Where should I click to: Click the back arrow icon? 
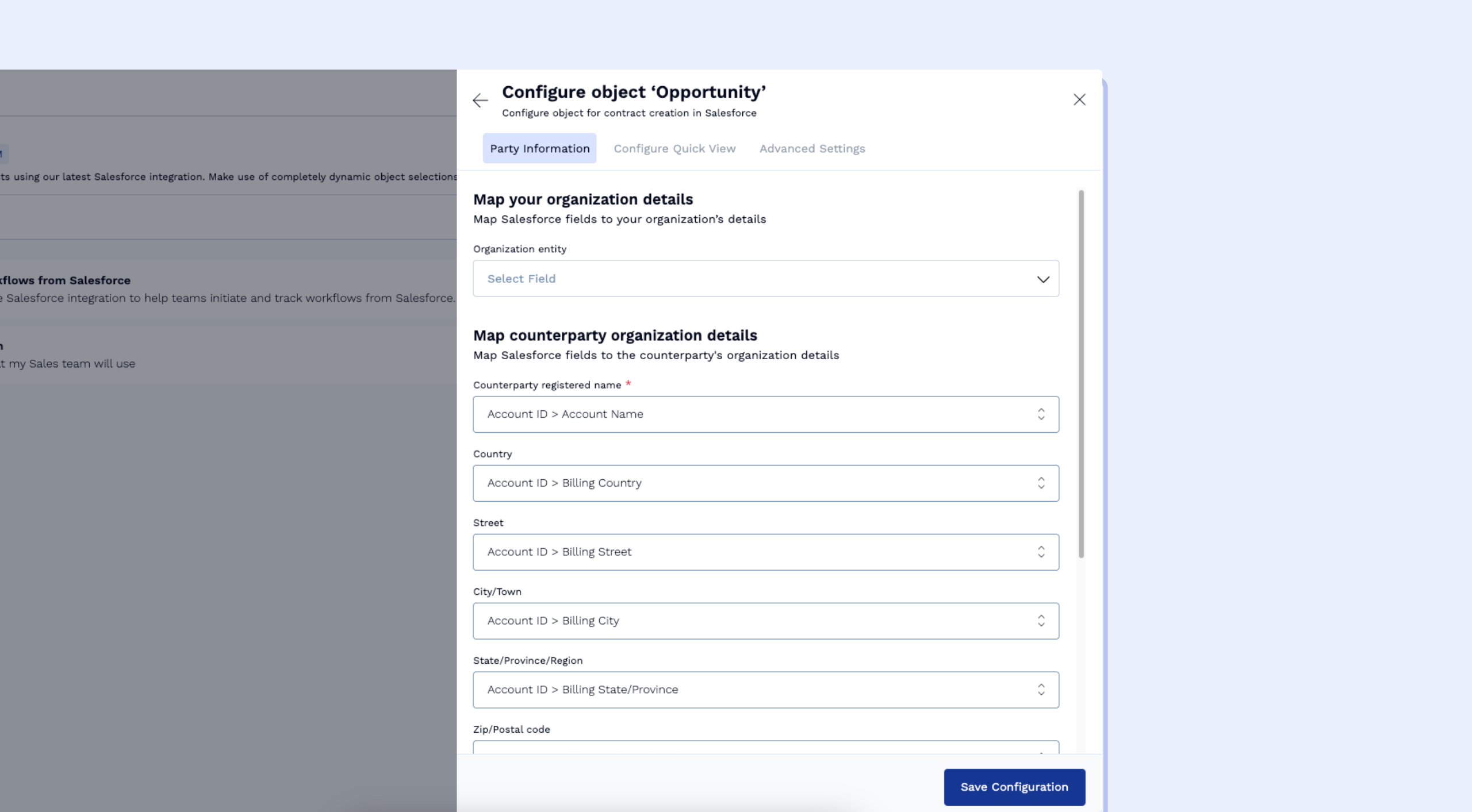[480, 101]
